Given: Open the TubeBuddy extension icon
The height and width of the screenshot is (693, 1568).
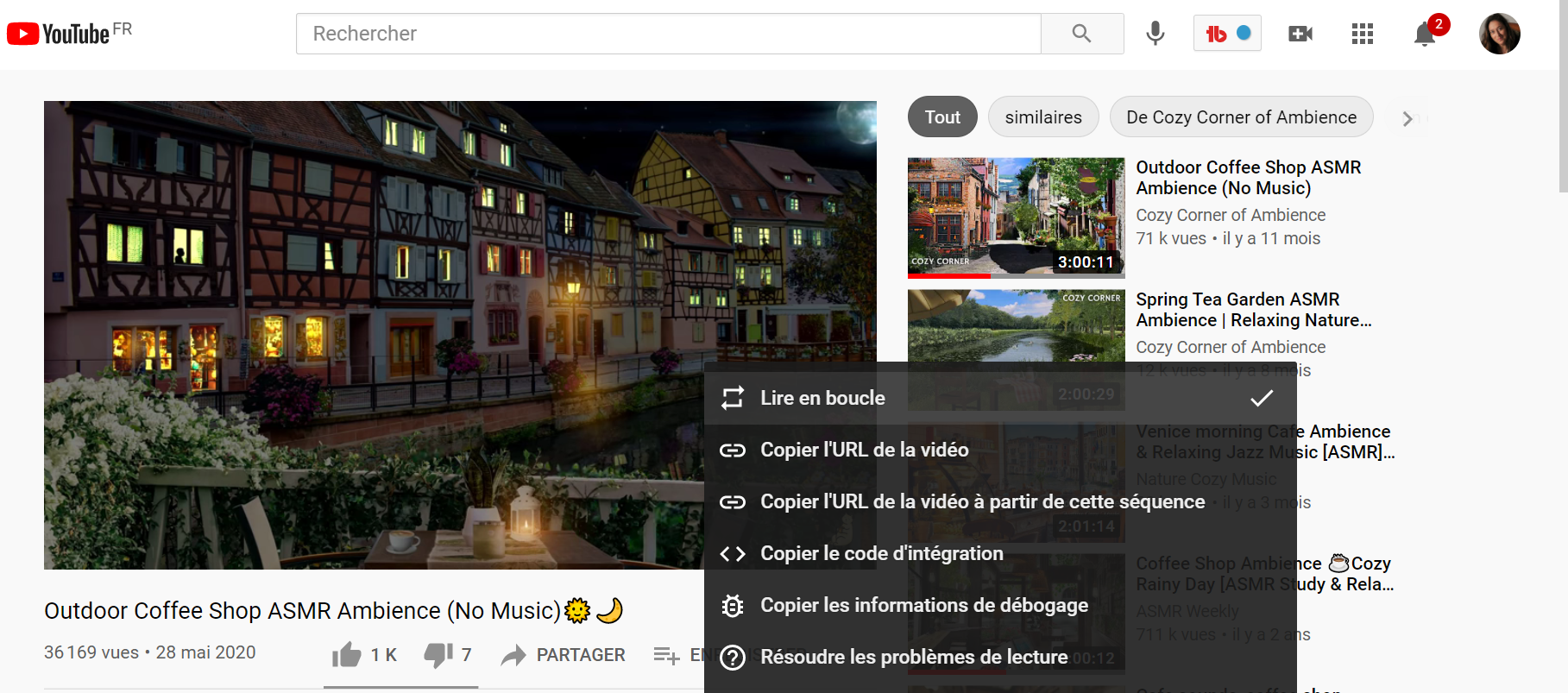Looking at the screenshot, I should pos(1227,34).
